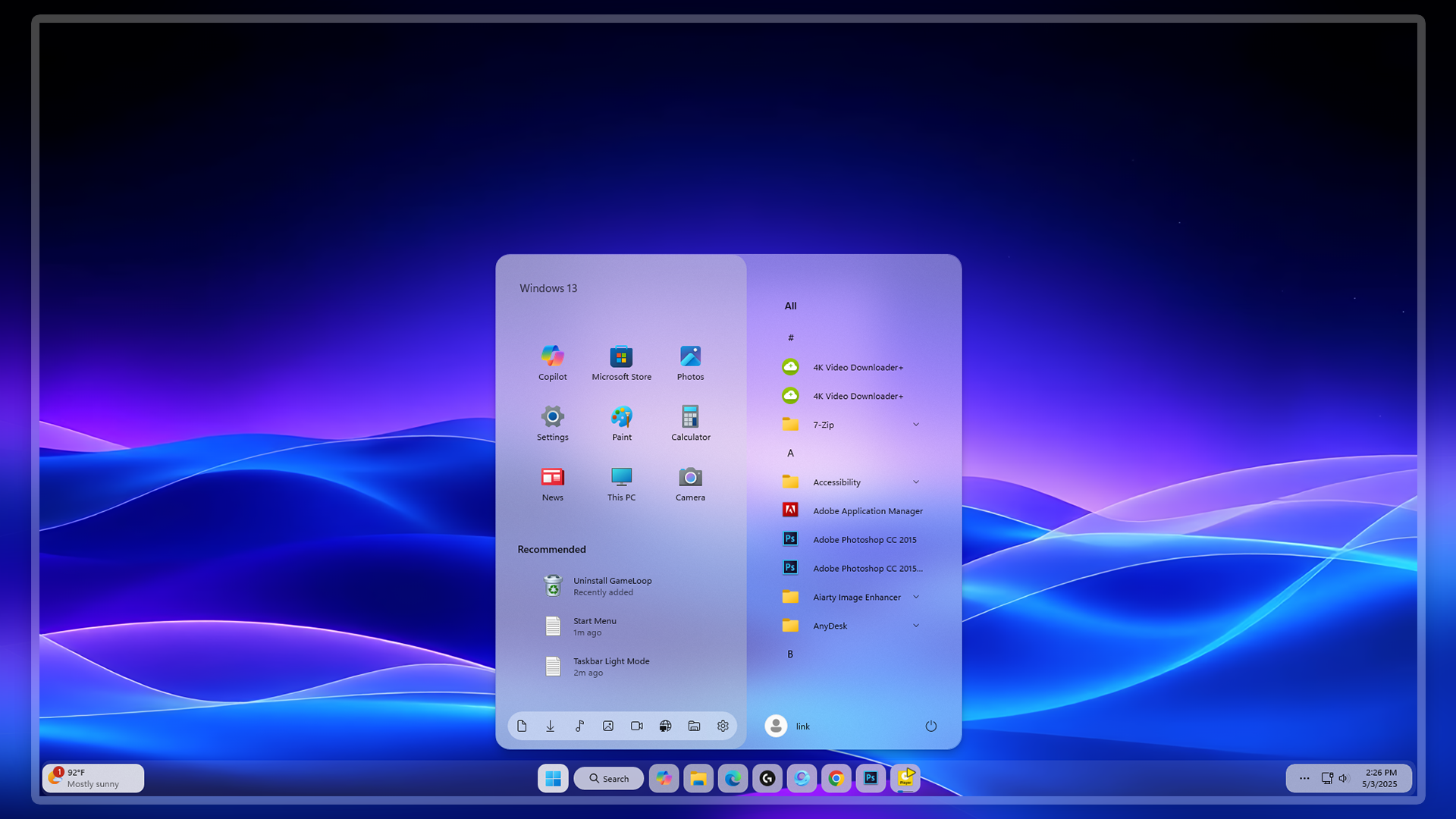The height and width of the screenshot is (819, 1456).
Task: Open the Videos folder shortcut icon
Action: pos(637,726)
